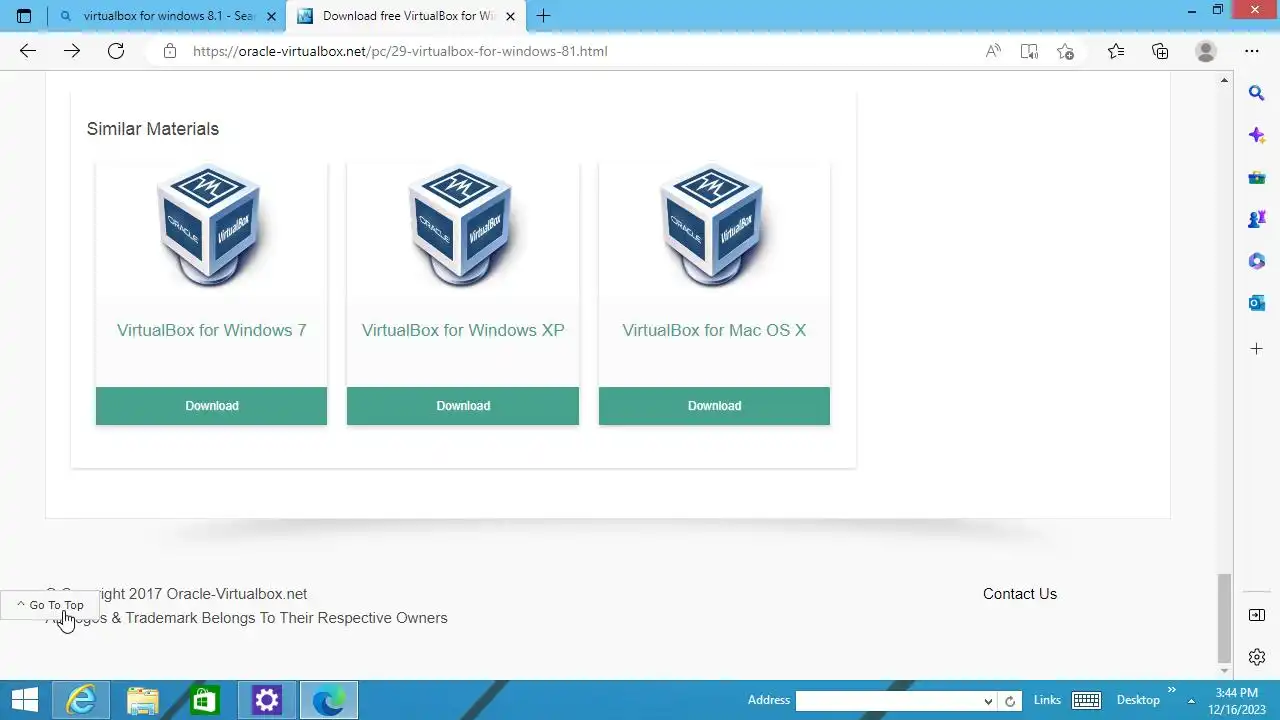Open File Explorer from taskbar
The width and height of the screenshot is (1280, 720).
tap(143, 700)
